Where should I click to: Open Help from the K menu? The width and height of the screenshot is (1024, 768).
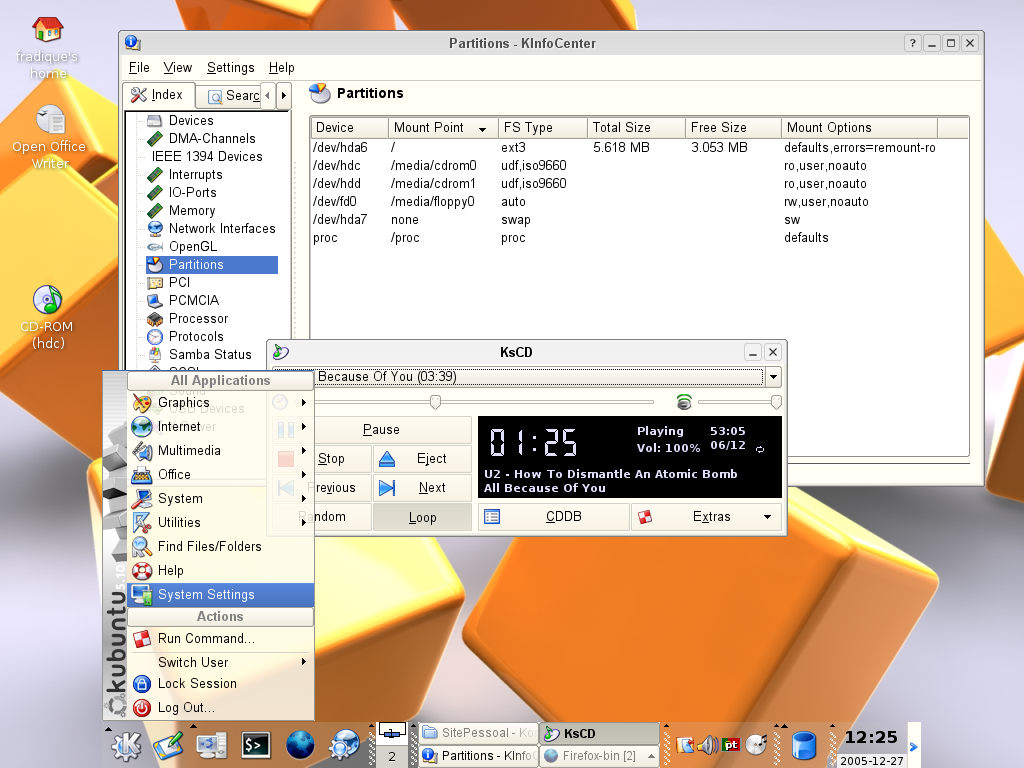pyautogui.click(x=220, y=571)
